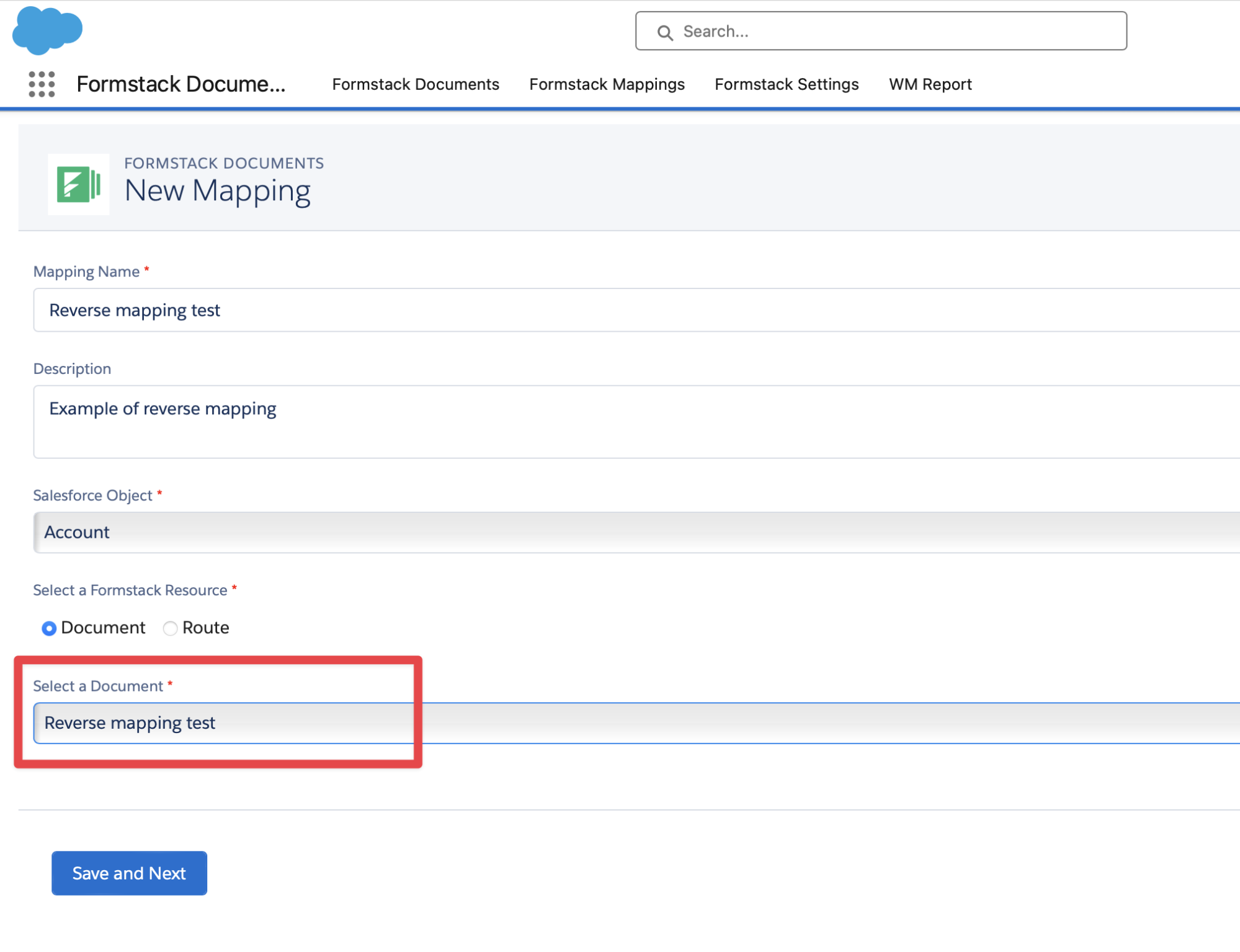Open the Formstack Mappings tab
The image size is (1240, 952).
(x=607, y=84)
